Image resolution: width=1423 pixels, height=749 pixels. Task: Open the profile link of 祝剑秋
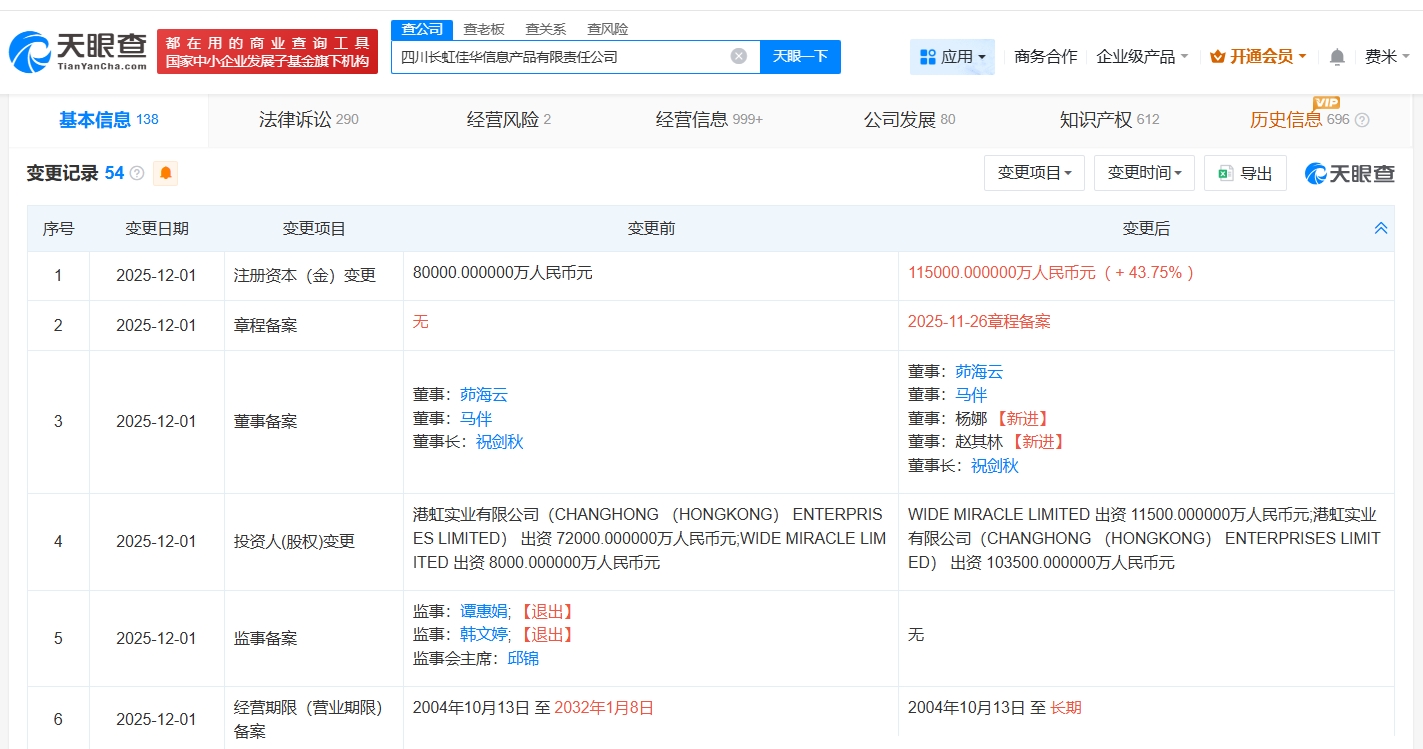pos(497,441)
